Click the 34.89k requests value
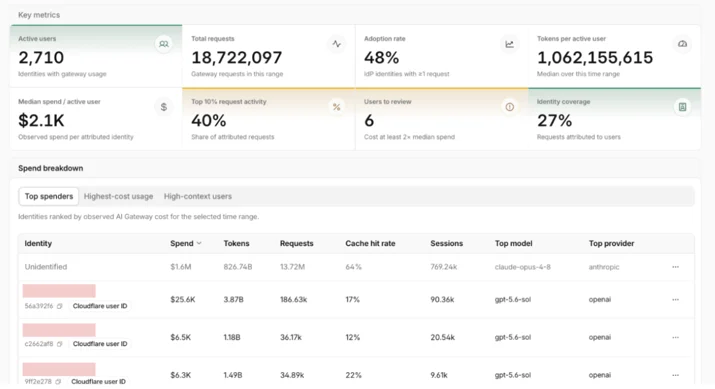Viewport: 715px width, 389px height. (292, 375)
